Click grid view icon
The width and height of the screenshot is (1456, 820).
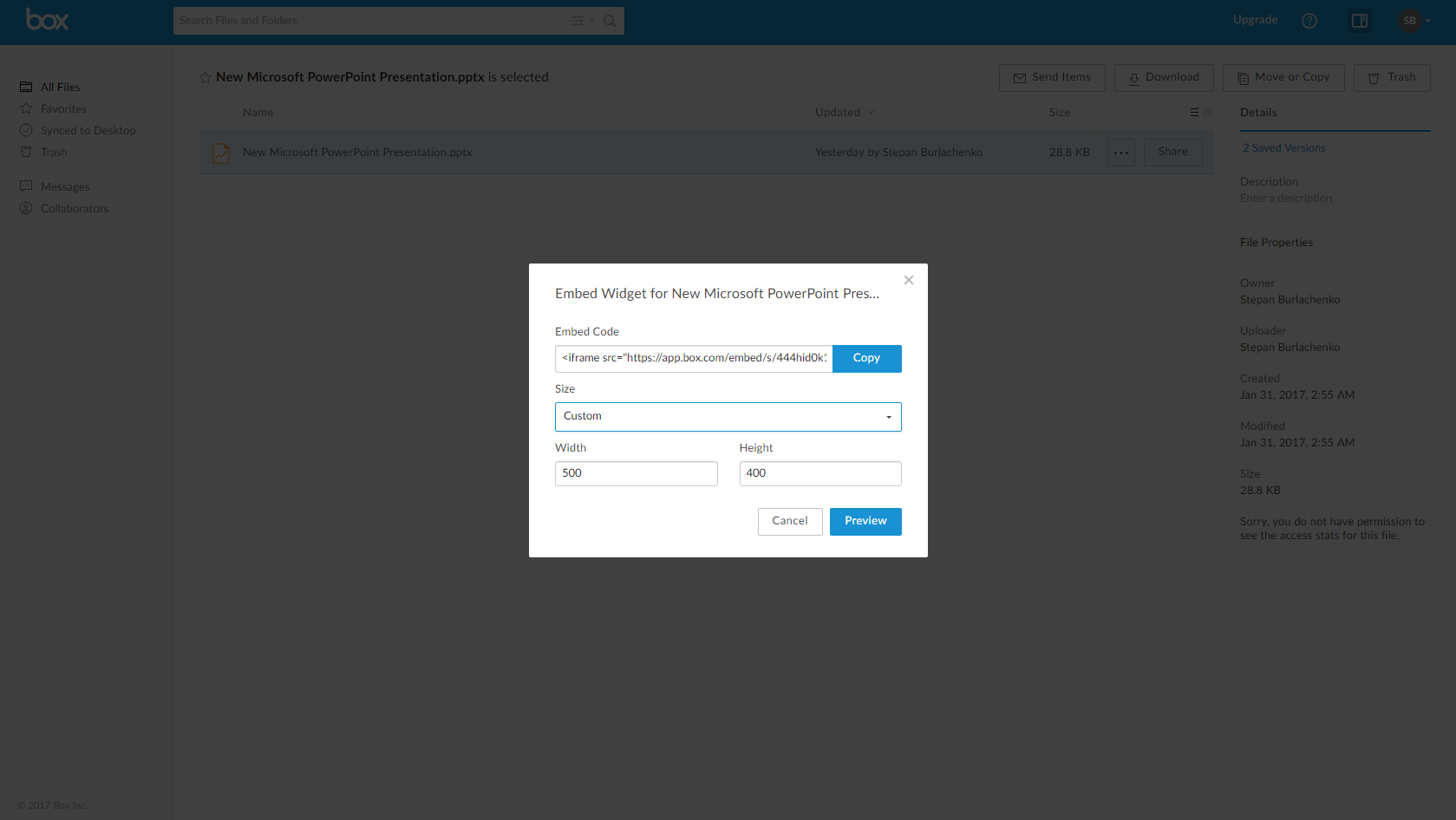(1208, 113)
